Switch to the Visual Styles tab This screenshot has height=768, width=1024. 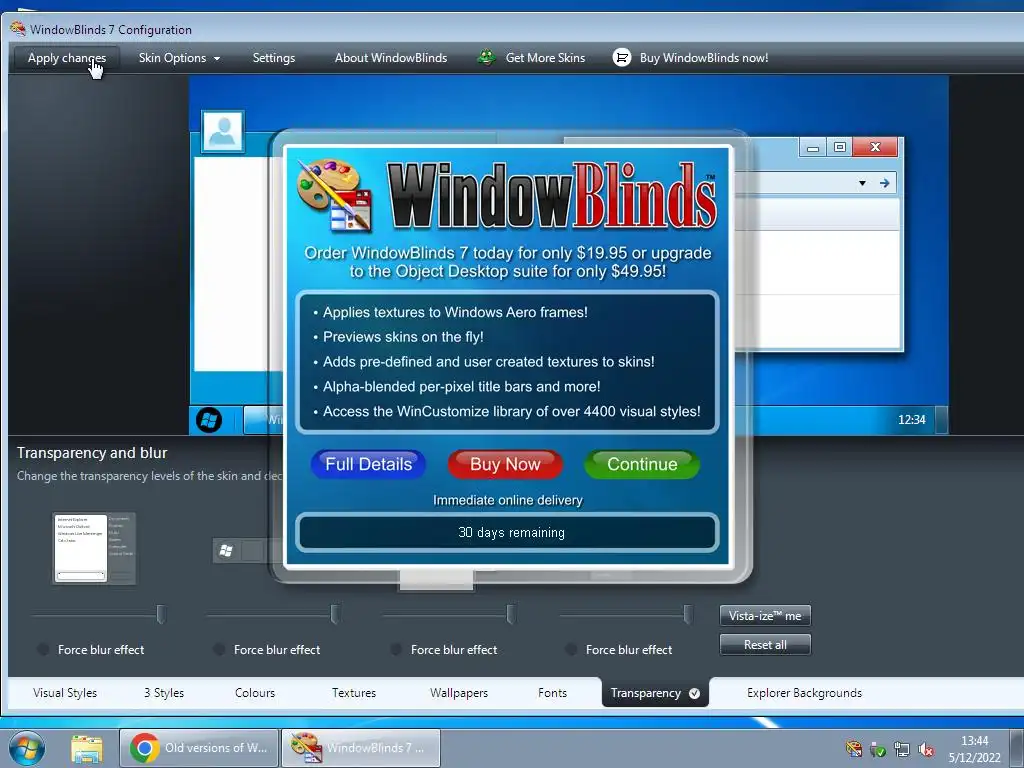(65, 693)
